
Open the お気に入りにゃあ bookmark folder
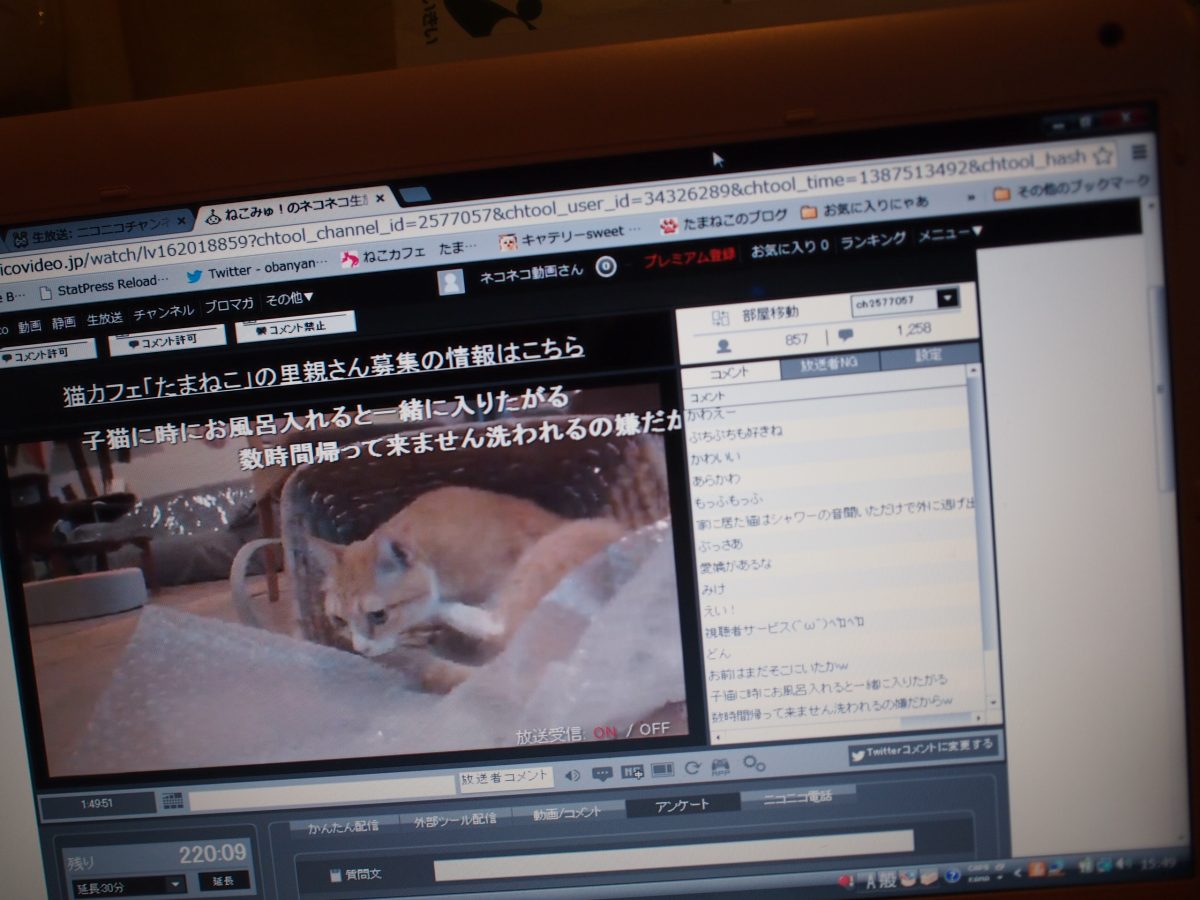865,207
